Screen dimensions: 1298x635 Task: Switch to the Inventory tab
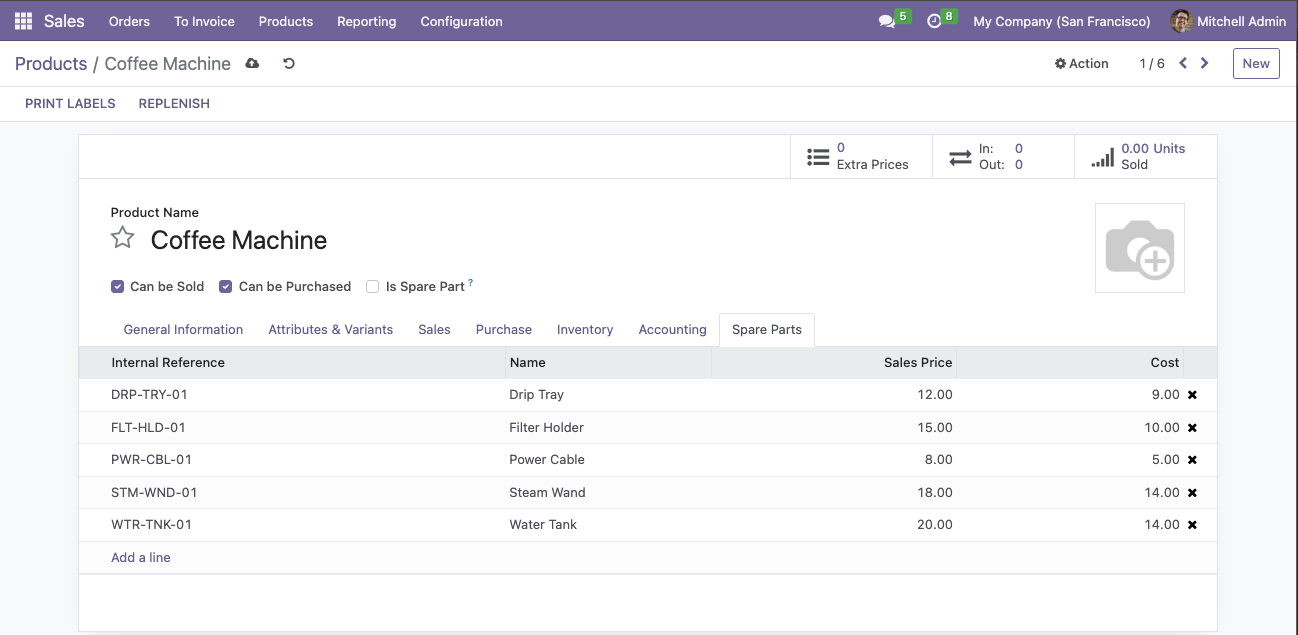coord(585,330)
